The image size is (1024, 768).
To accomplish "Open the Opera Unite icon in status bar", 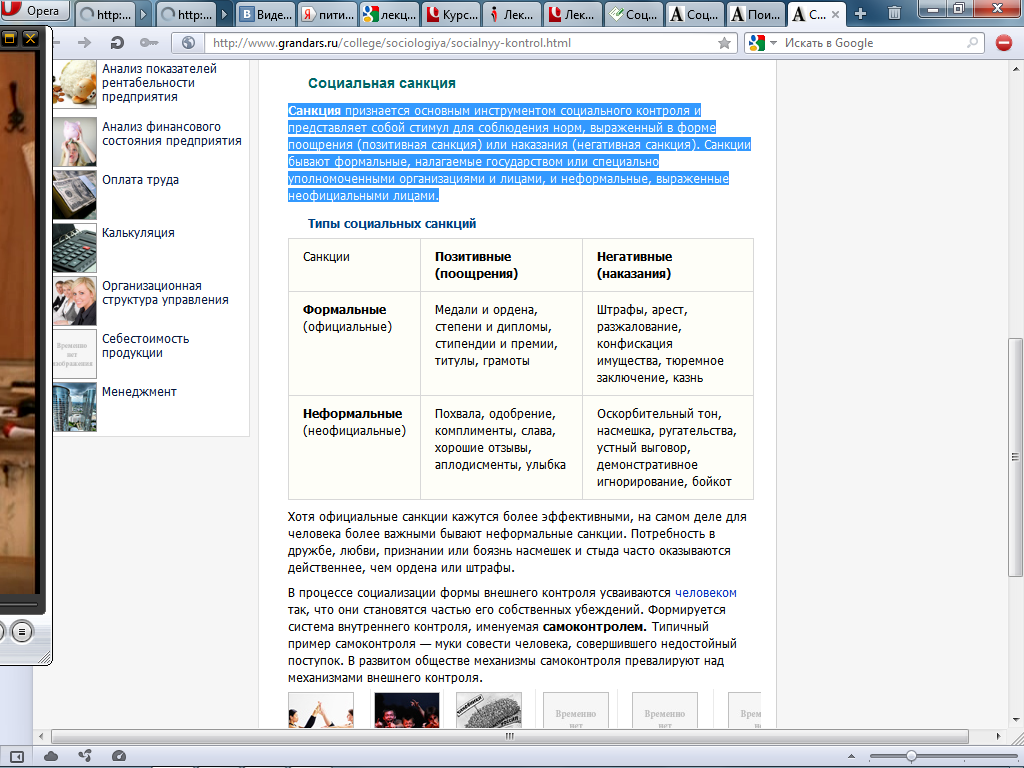I will point(85,756).
